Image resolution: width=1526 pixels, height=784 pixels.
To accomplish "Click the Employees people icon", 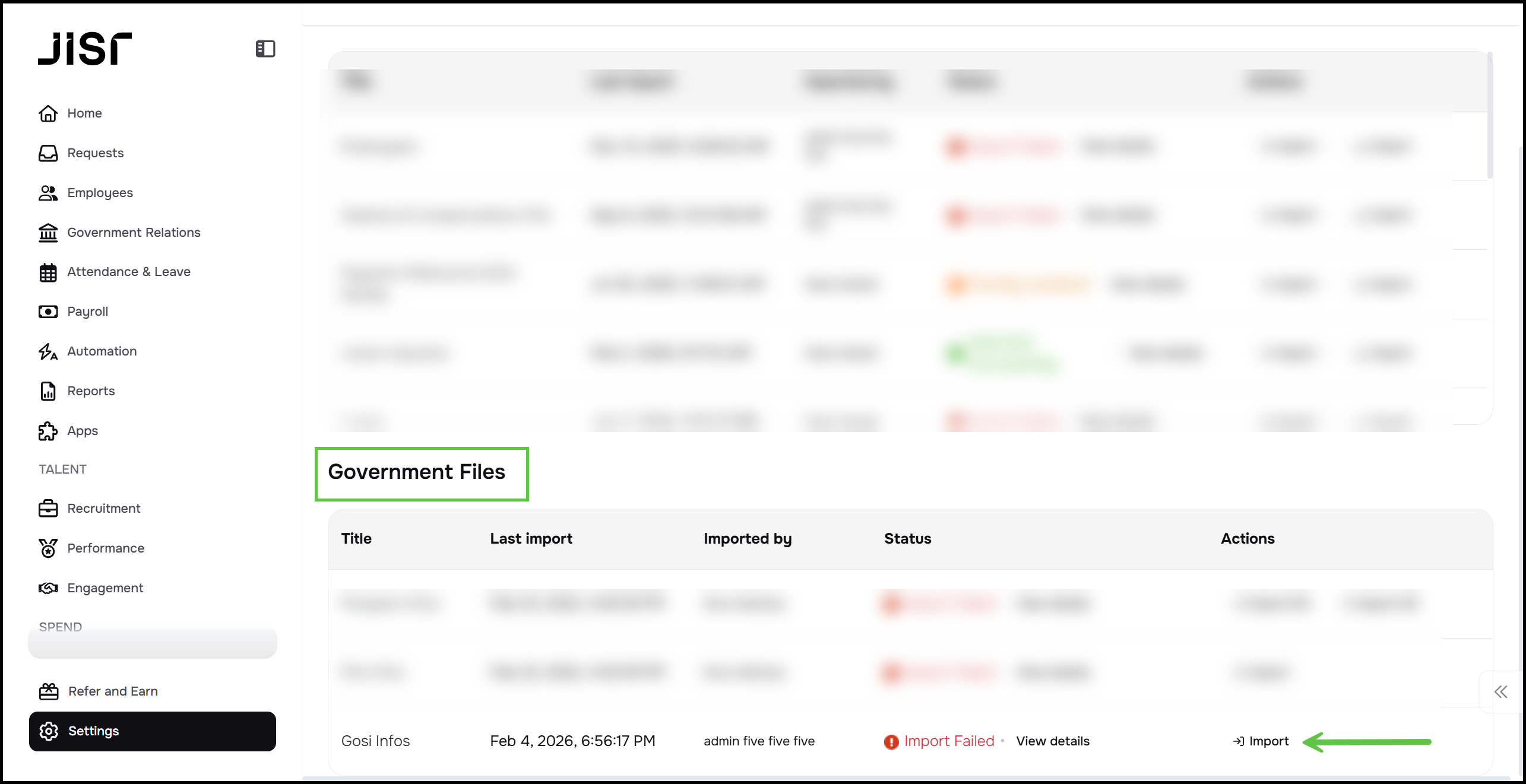I will (x=48, y=193).
